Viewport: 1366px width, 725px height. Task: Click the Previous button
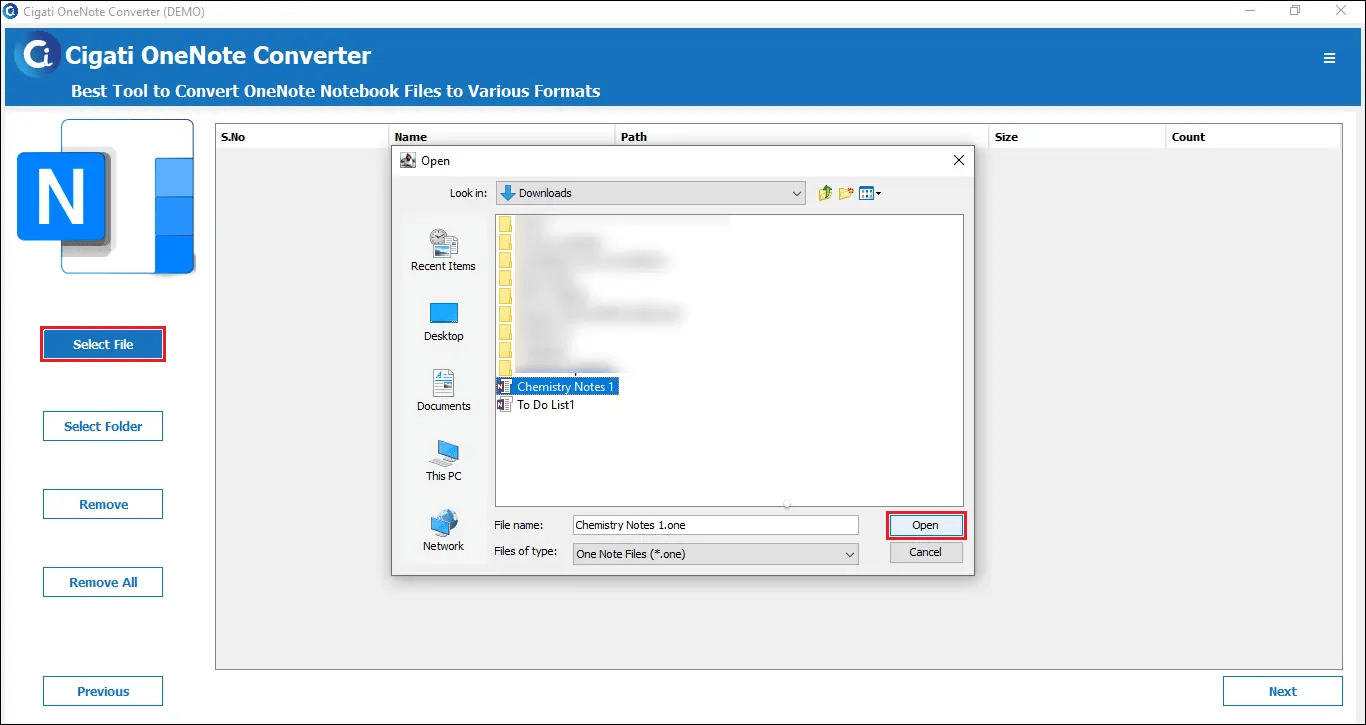pos(103,691)
